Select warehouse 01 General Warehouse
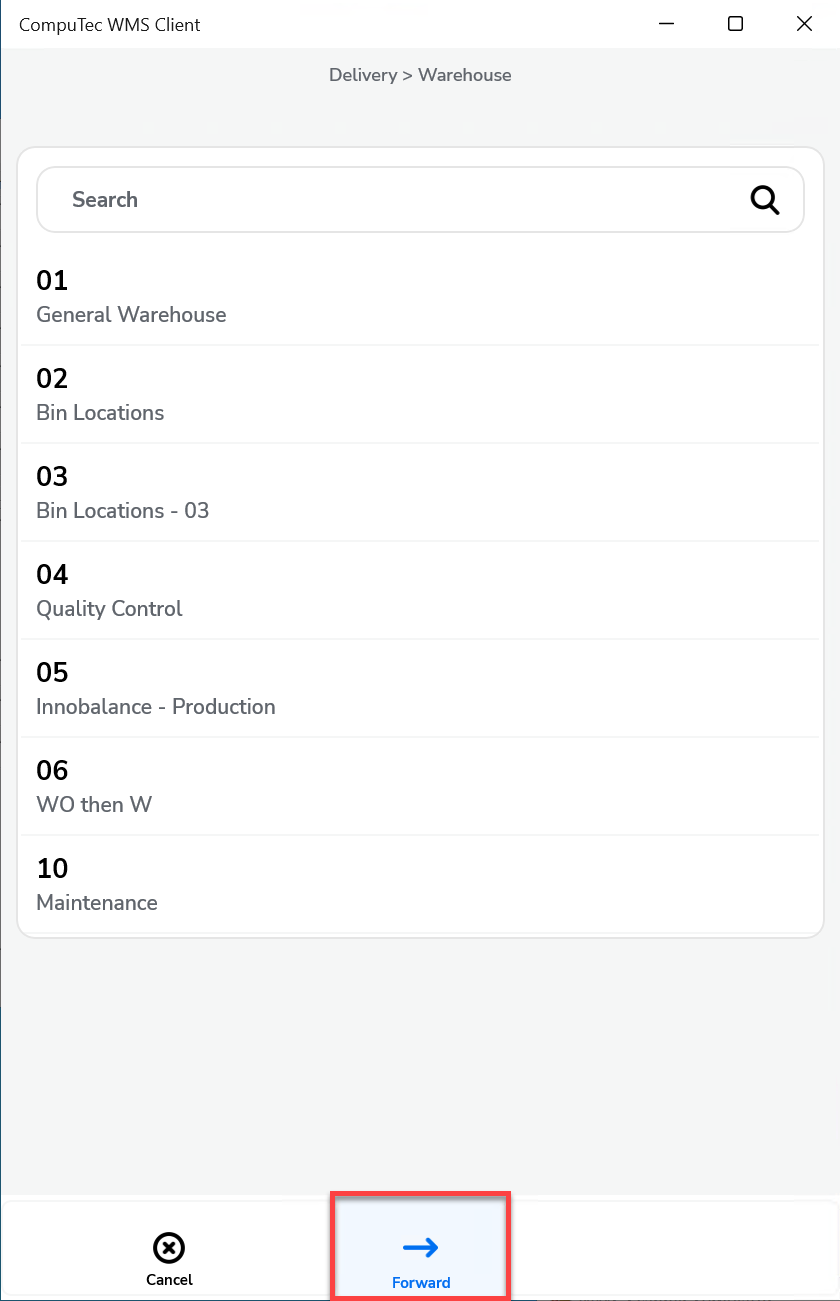Viewport: 840px width, 1301px height. 420,296
